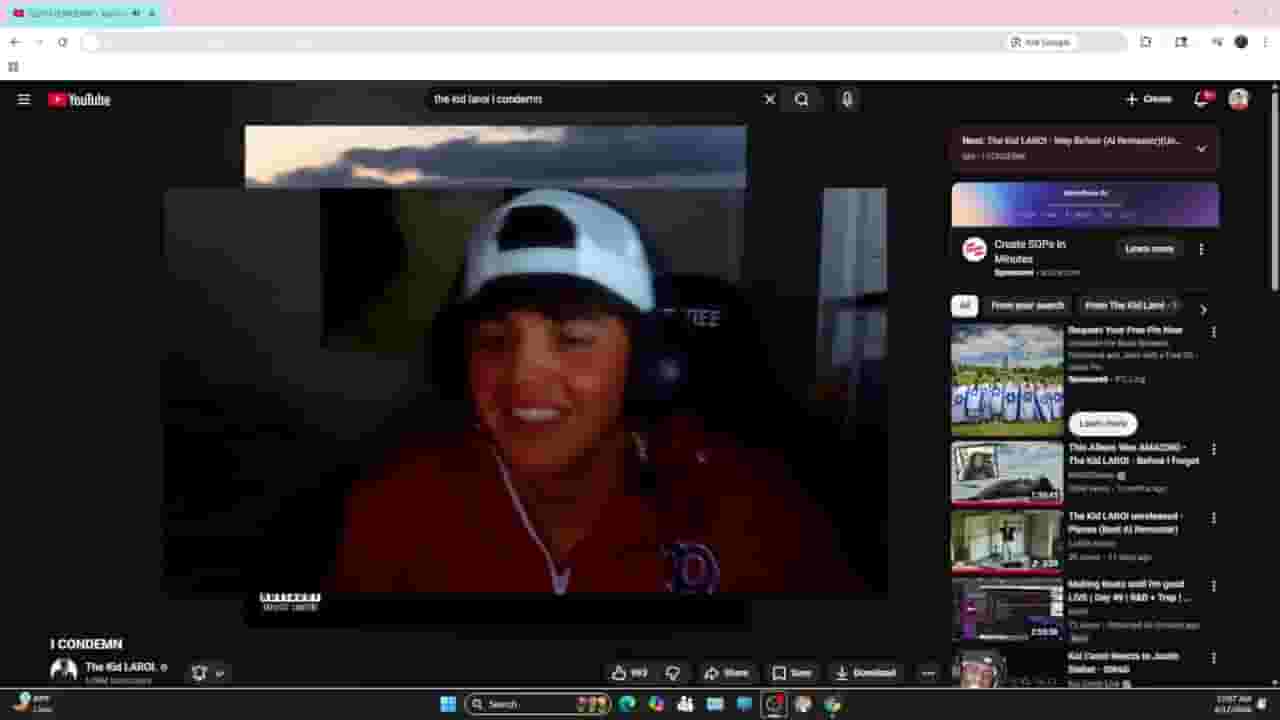Download the I CONDEMN video
1280x720 pixels.
(x=866, y=673)
